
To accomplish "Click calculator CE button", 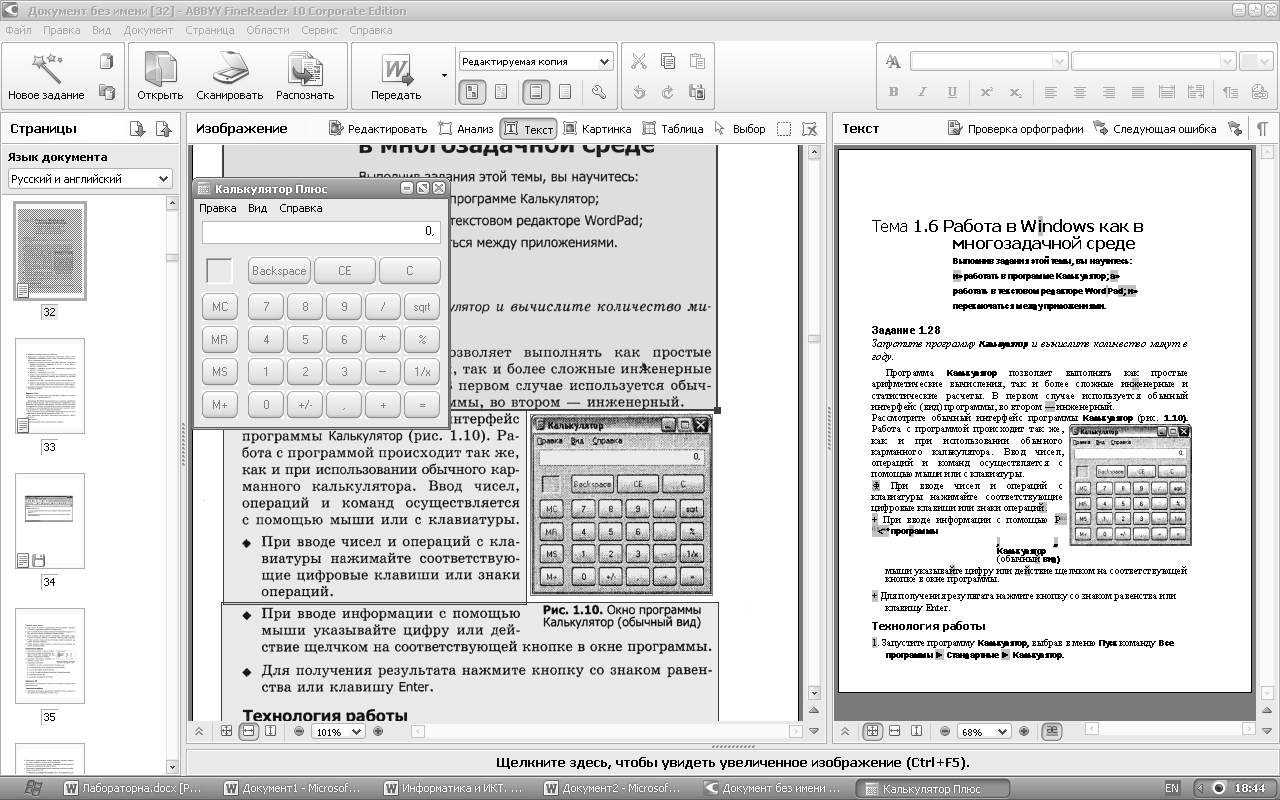I will point(345,270).
